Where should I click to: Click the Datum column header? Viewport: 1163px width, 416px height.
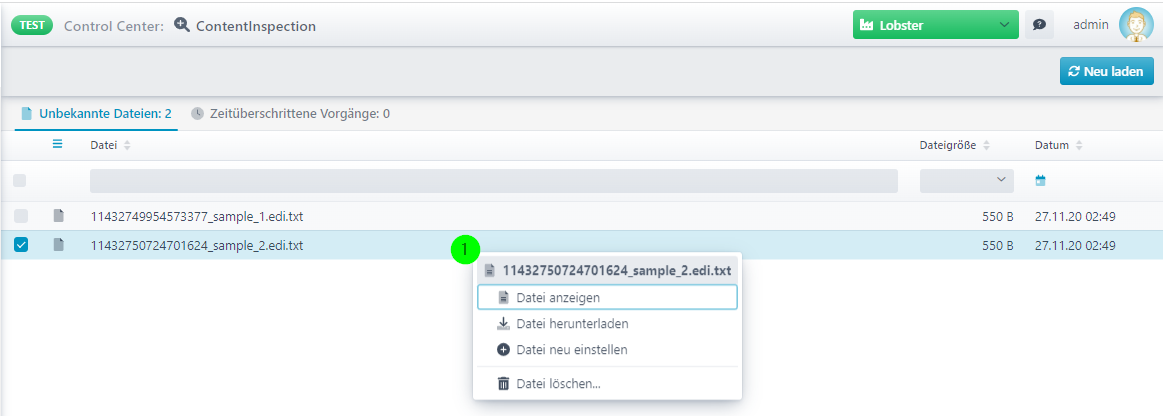pos(1052,145)
